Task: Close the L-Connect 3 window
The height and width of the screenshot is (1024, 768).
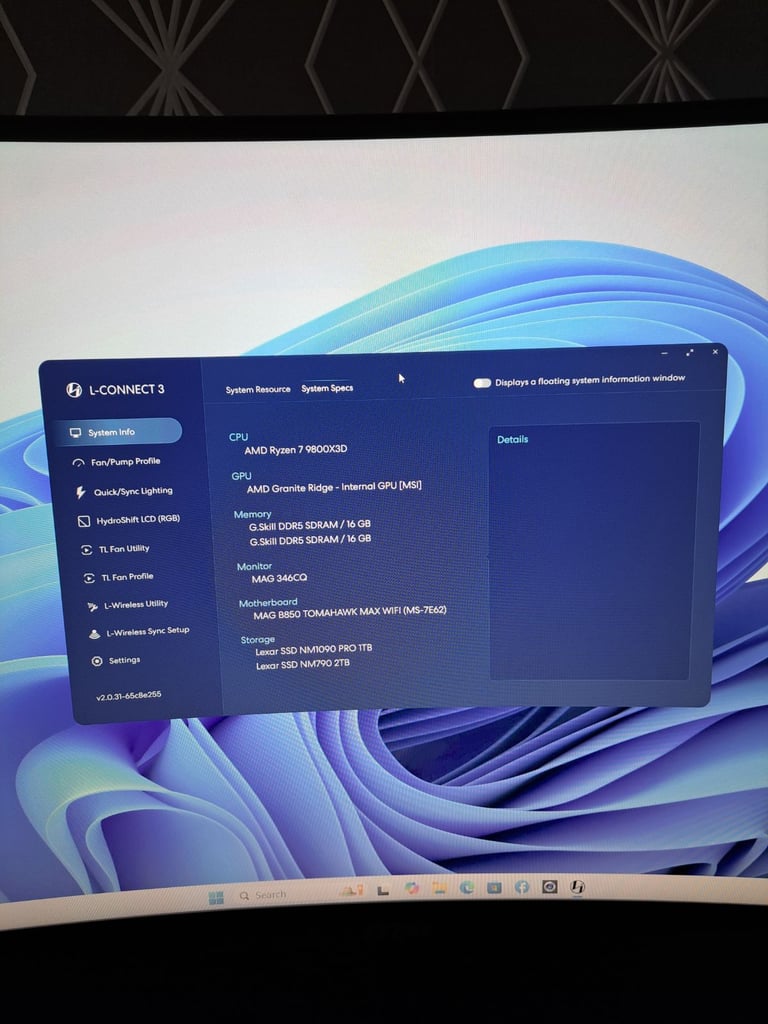Action: 715,351
